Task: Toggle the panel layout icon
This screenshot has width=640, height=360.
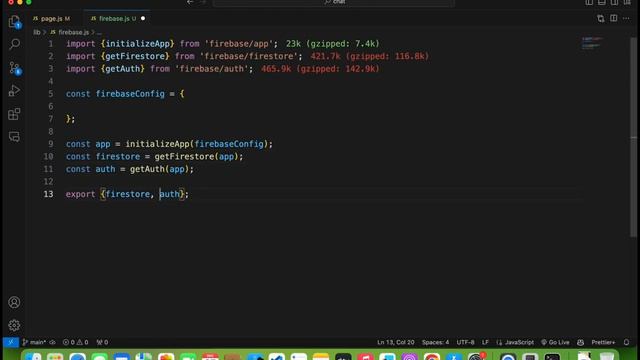Action: pos(602,2)
